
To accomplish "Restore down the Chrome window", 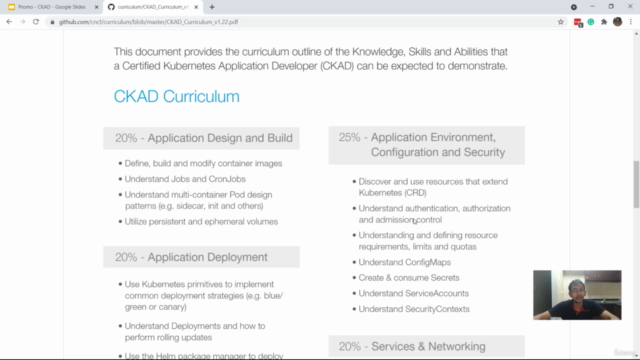I will pyautogui.click(x=611, y=7).
